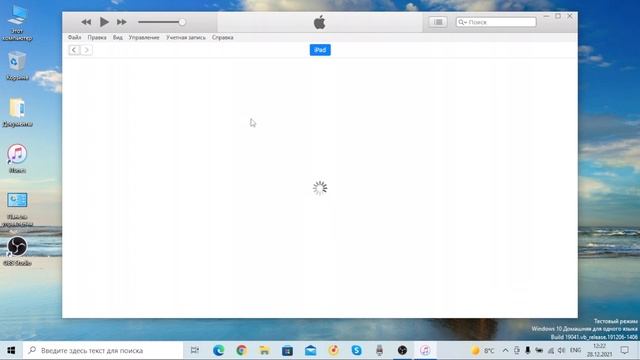Switch to iTunes on taskbar
640x360 pixels.
coord(425,350)
